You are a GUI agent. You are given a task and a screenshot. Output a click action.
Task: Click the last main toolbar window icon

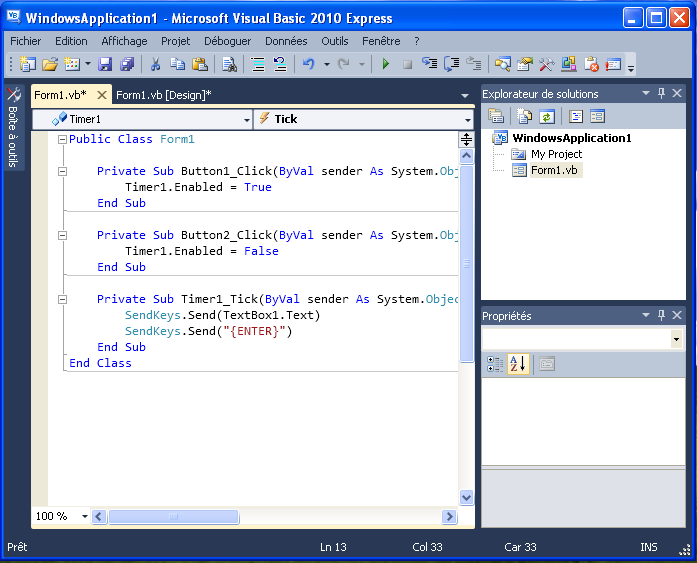point(613,64)
